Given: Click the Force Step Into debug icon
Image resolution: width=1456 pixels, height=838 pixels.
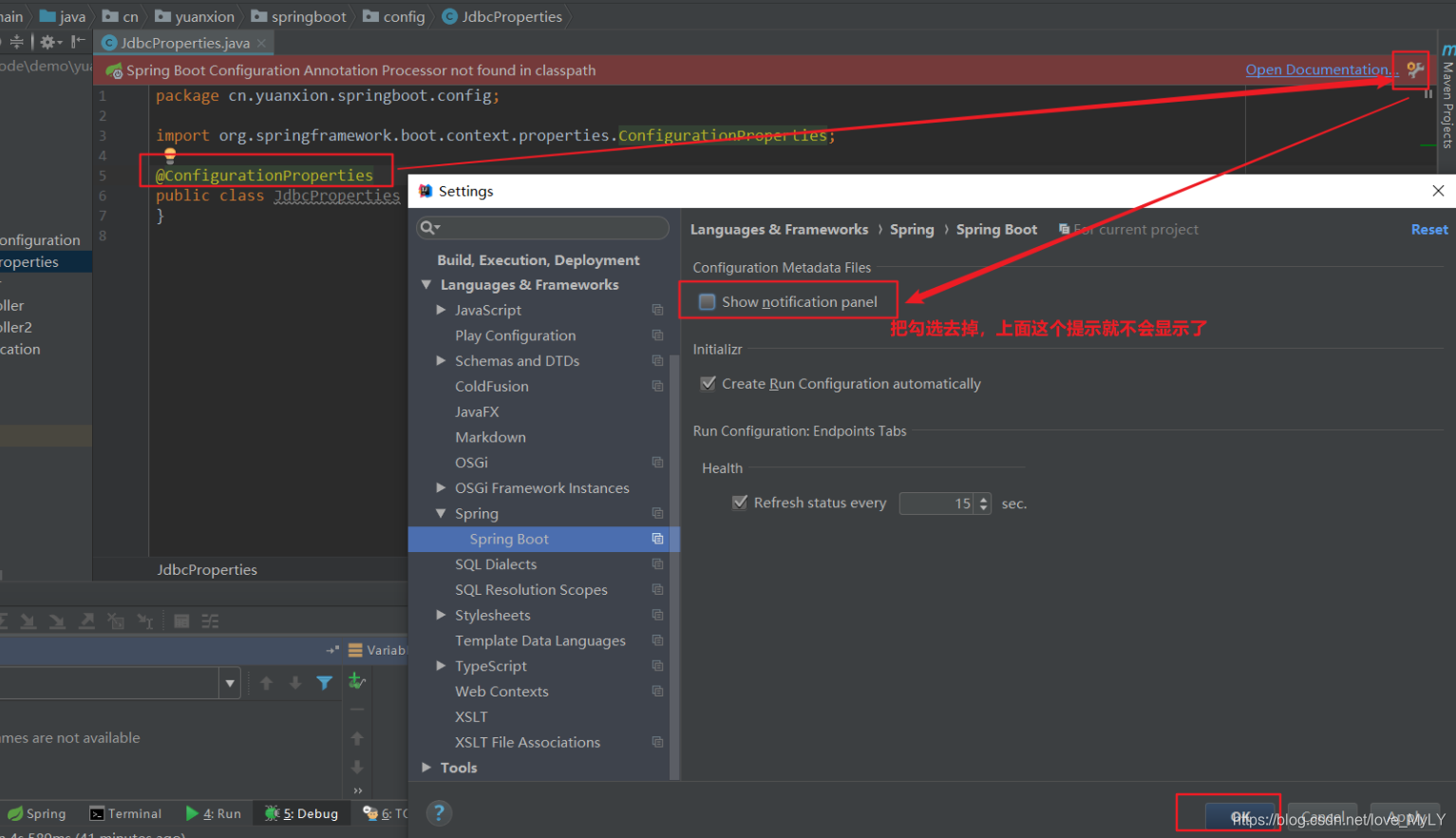Looking at the screenshot, I should click(57, 621).
